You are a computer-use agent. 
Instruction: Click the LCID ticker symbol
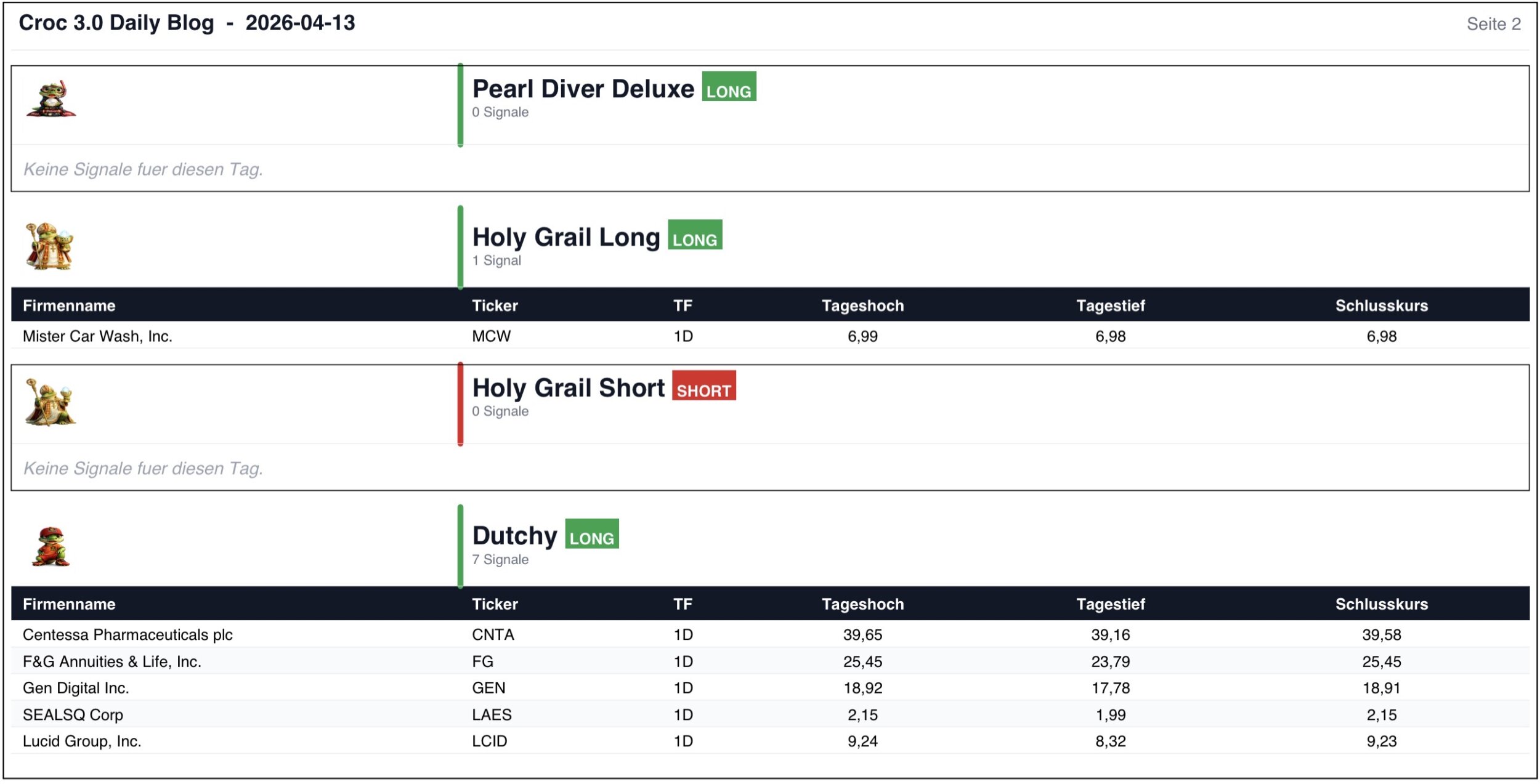click(489, 741)
